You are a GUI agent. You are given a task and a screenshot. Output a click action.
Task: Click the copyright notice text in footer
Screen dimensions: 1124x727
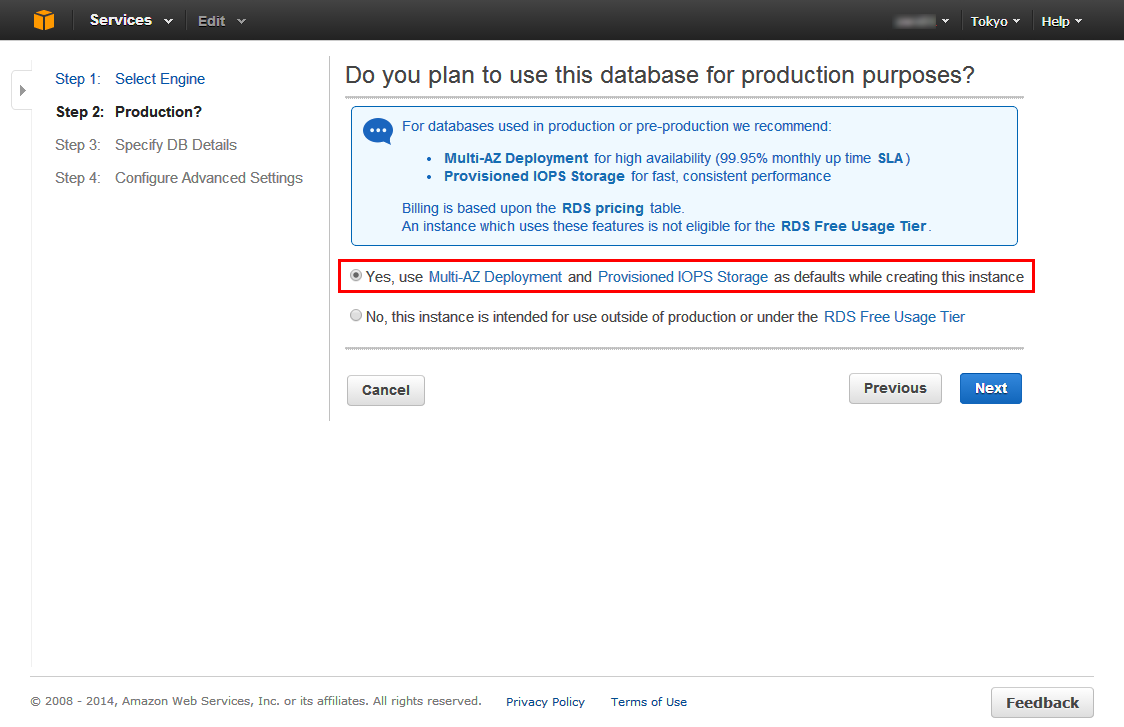tap(256, 701)
